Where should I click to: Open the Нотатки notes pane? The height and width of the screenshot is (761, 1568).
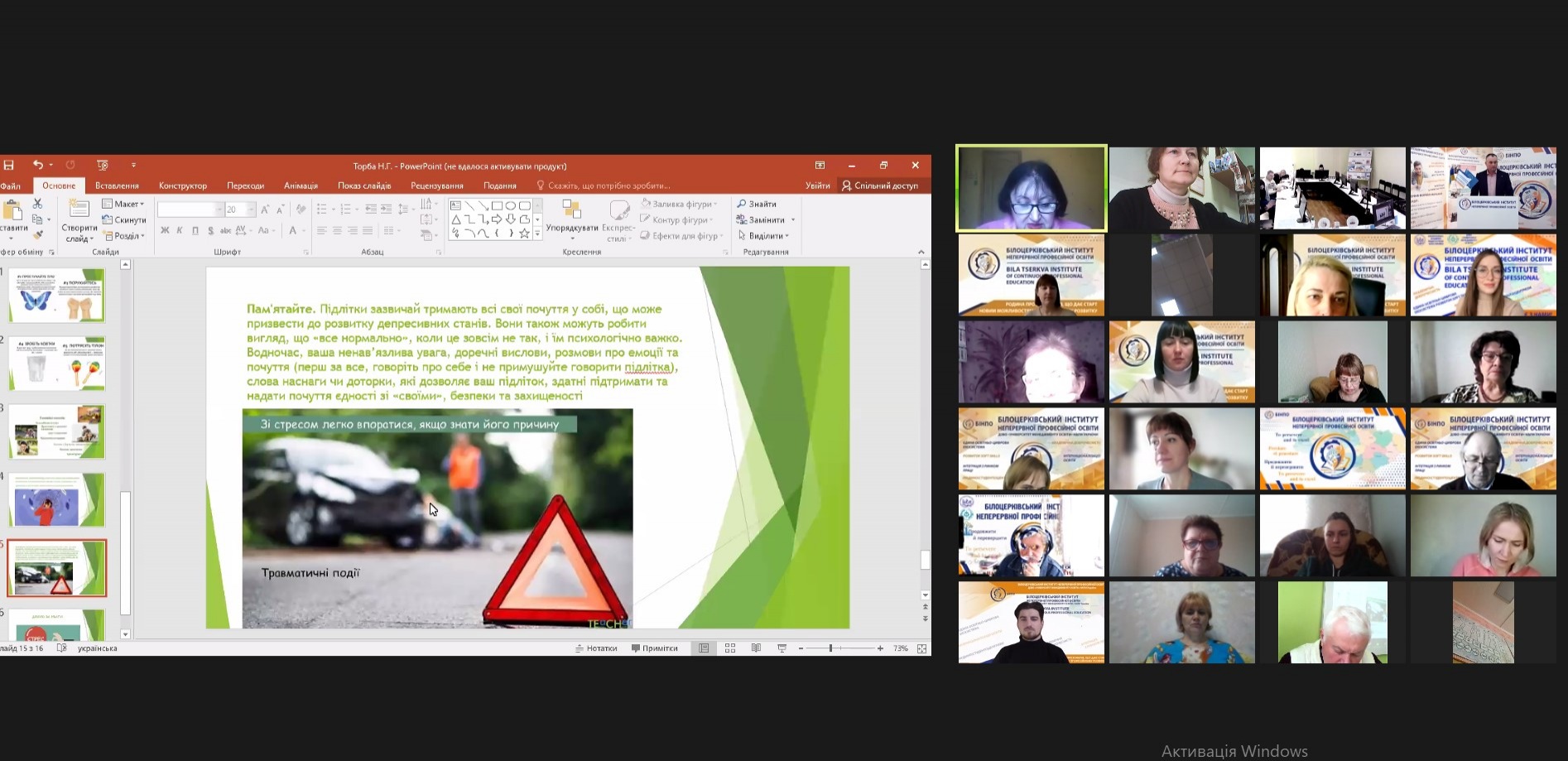(596, 648)
